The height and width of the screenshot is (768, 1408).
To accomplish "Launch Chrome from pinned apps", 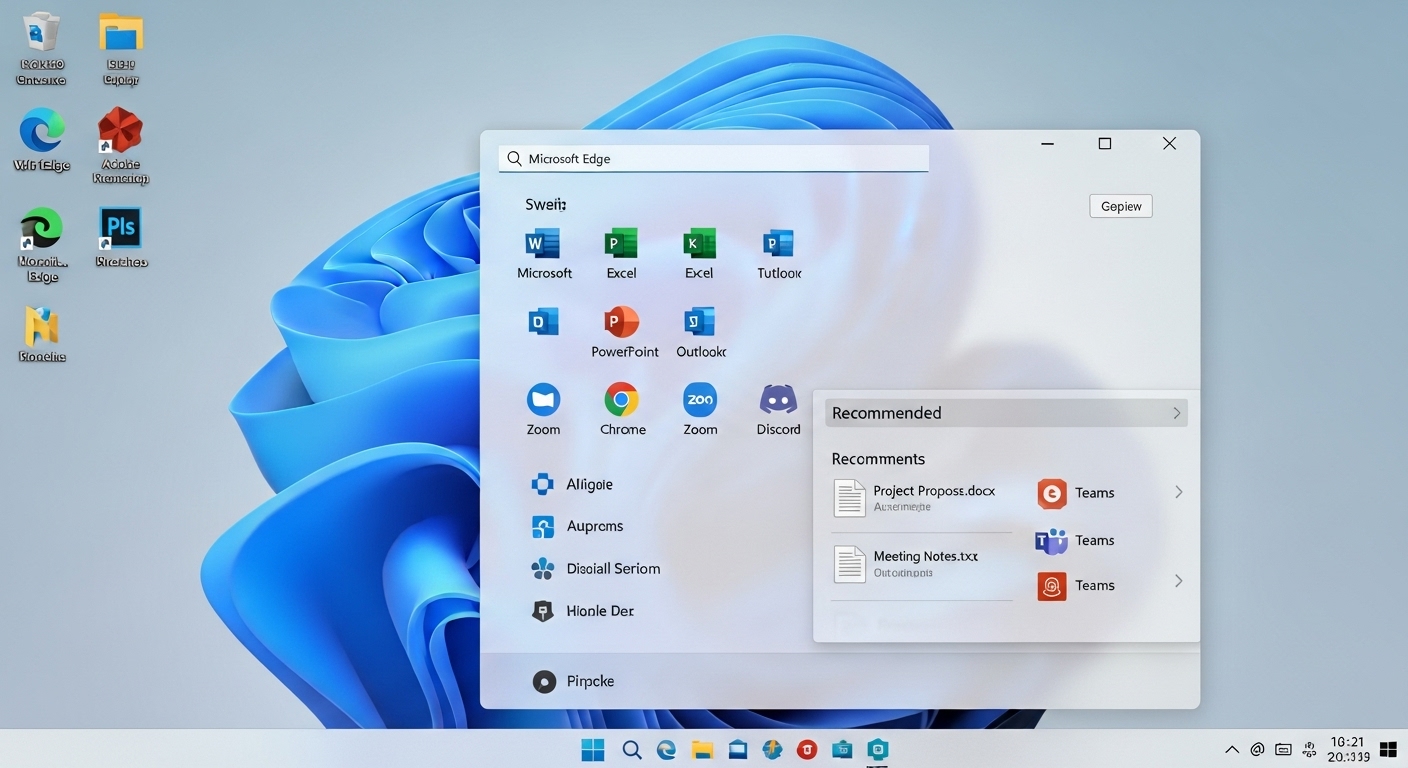I will click(x=622, y=409).
